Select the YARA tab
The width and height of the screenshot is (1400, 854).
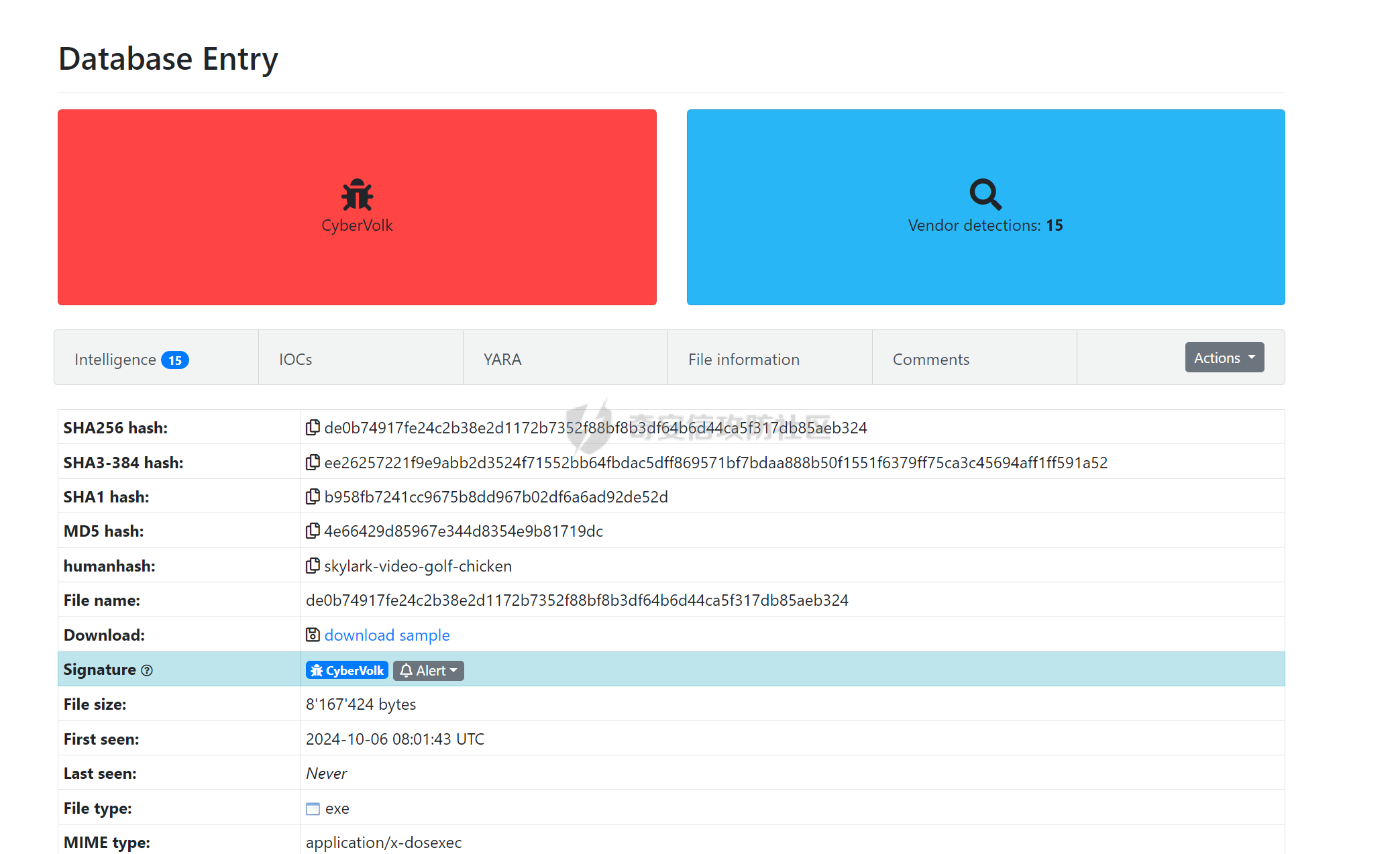pyautogui.click(x=502, y=360)
